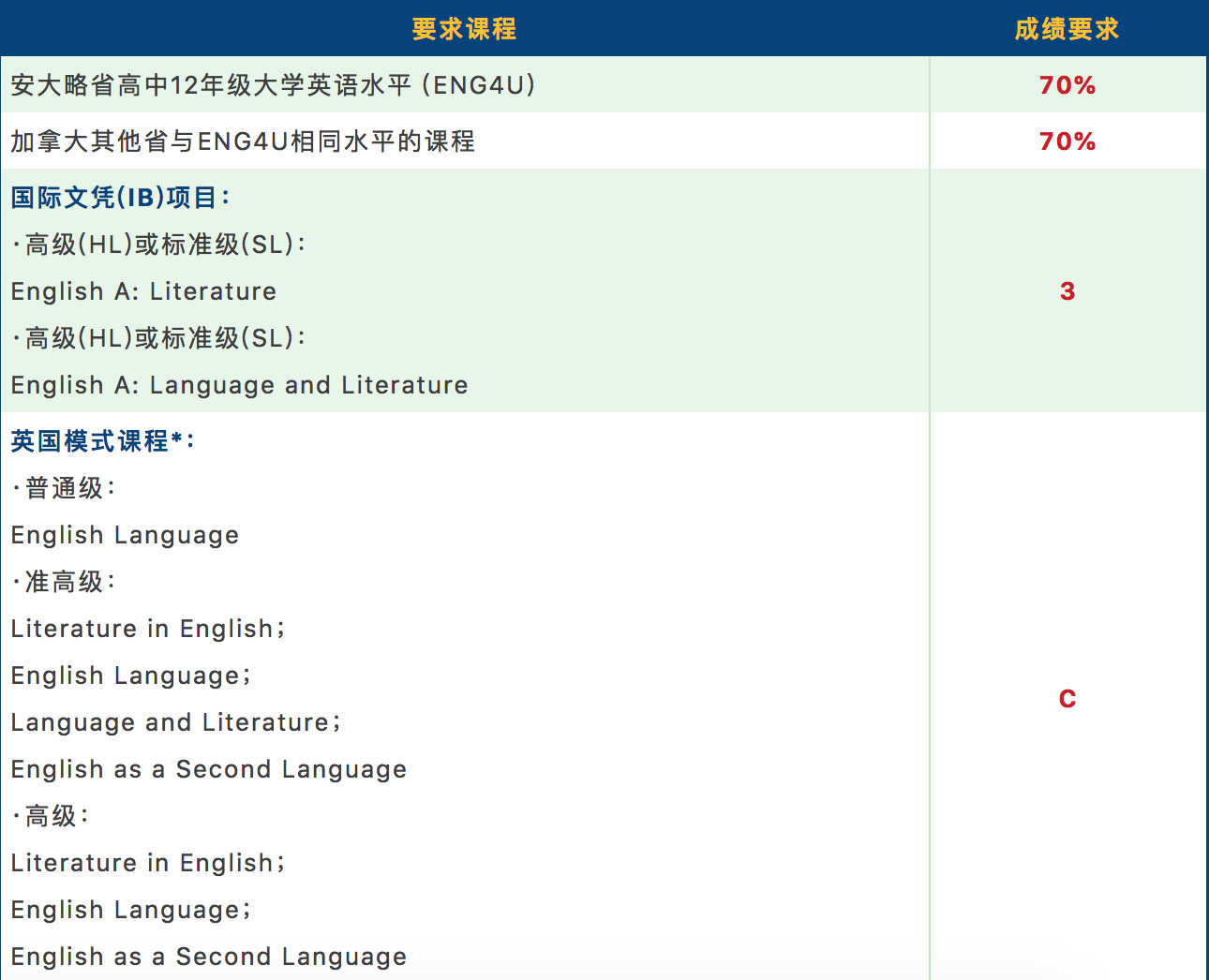This screenshot has width=1209, height=980.
Task: Click English as a Second Language under 准高级
Action: pyautogui.click(x=208, y=769)
